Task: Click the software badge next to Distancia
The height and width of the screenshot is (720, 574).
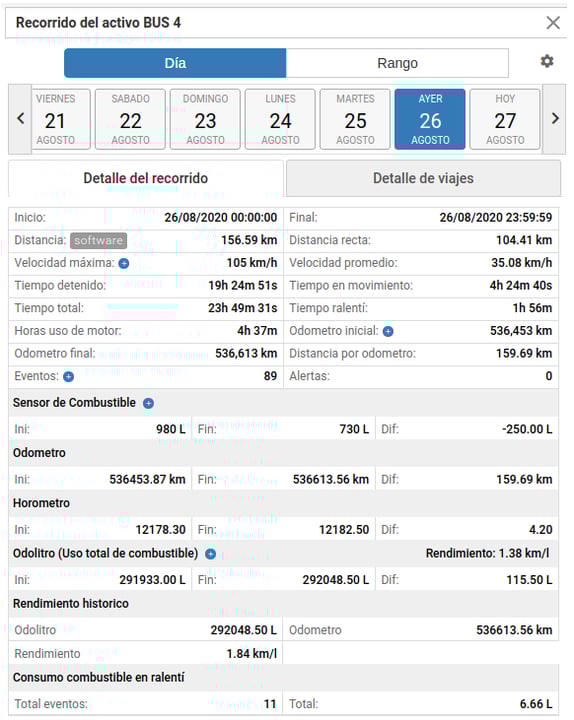Action: pyautogui.click(x=99, y=241)
